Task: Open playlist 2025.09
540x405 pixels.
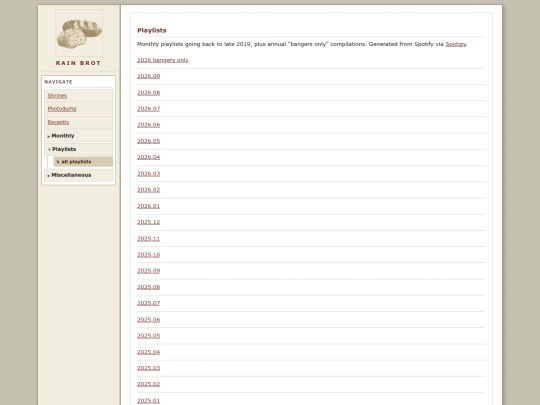Action: (x=148, y=271)
